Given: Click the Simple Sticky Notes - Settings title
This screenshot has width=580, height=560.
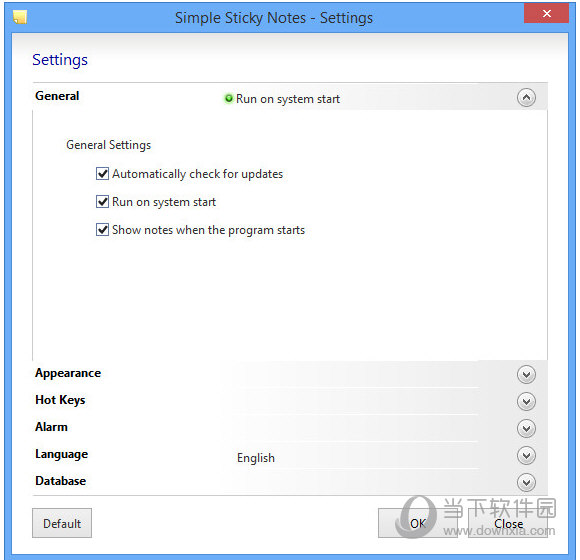Looking at the screenshot, I should tap(274, 18).
